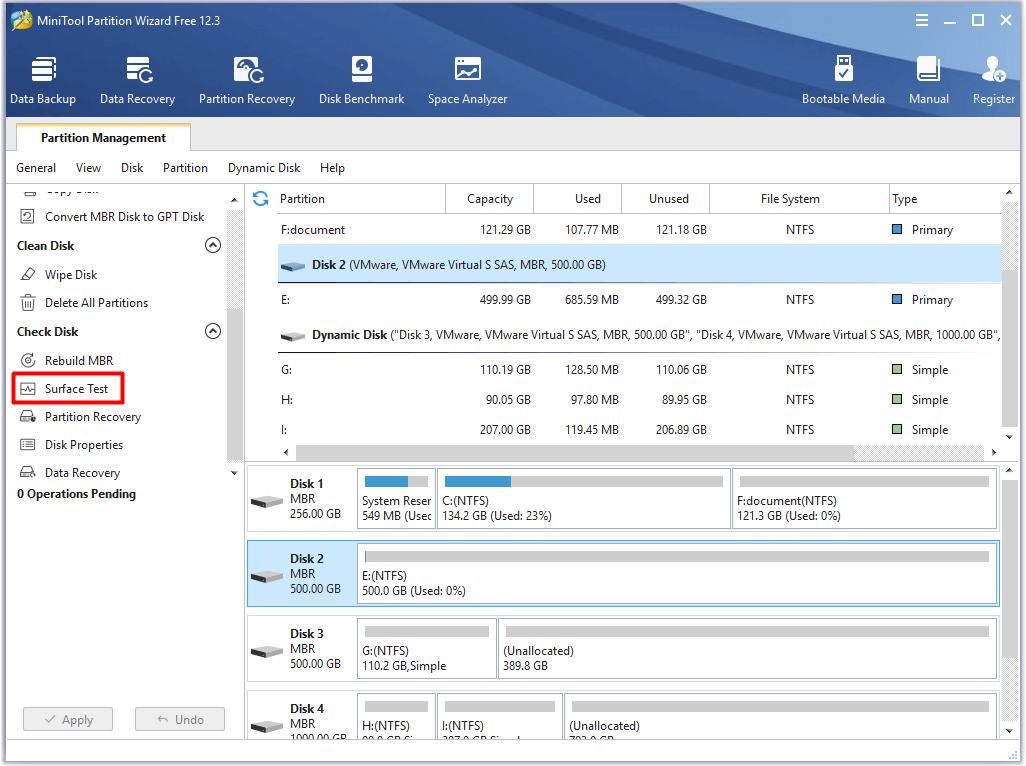This screenshot has width=1026, height=766.
Task: Click Rebuild MBR link text
Action: tap(79, 360)
